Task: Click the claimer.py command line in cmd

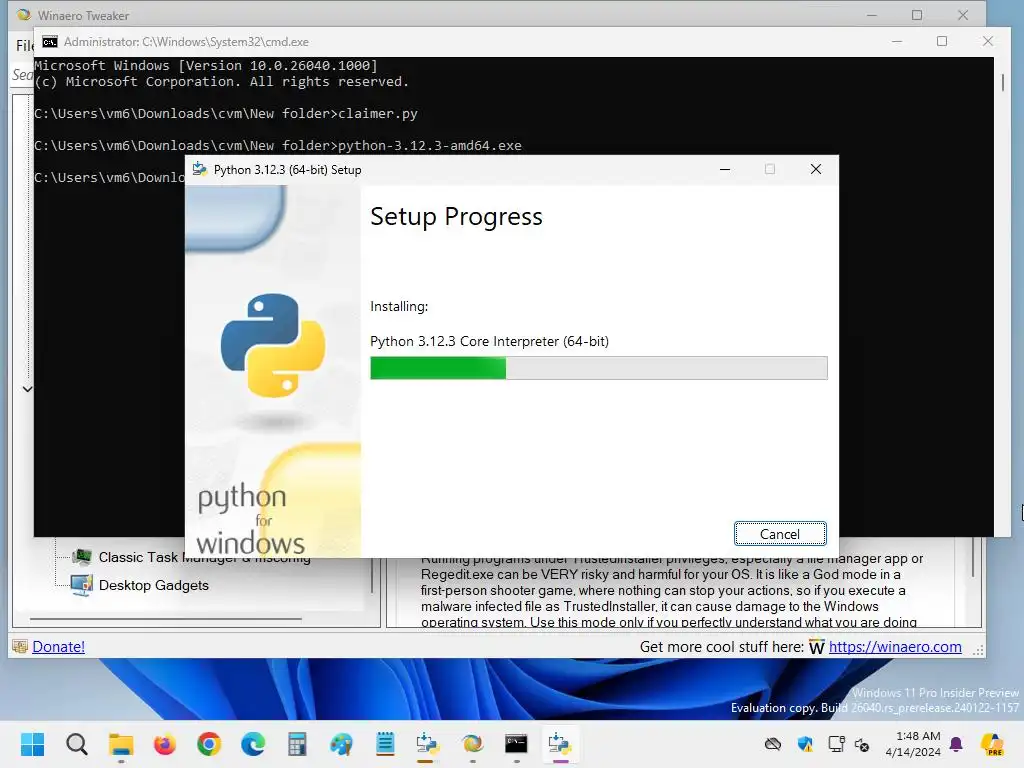Action: (226, 114)
